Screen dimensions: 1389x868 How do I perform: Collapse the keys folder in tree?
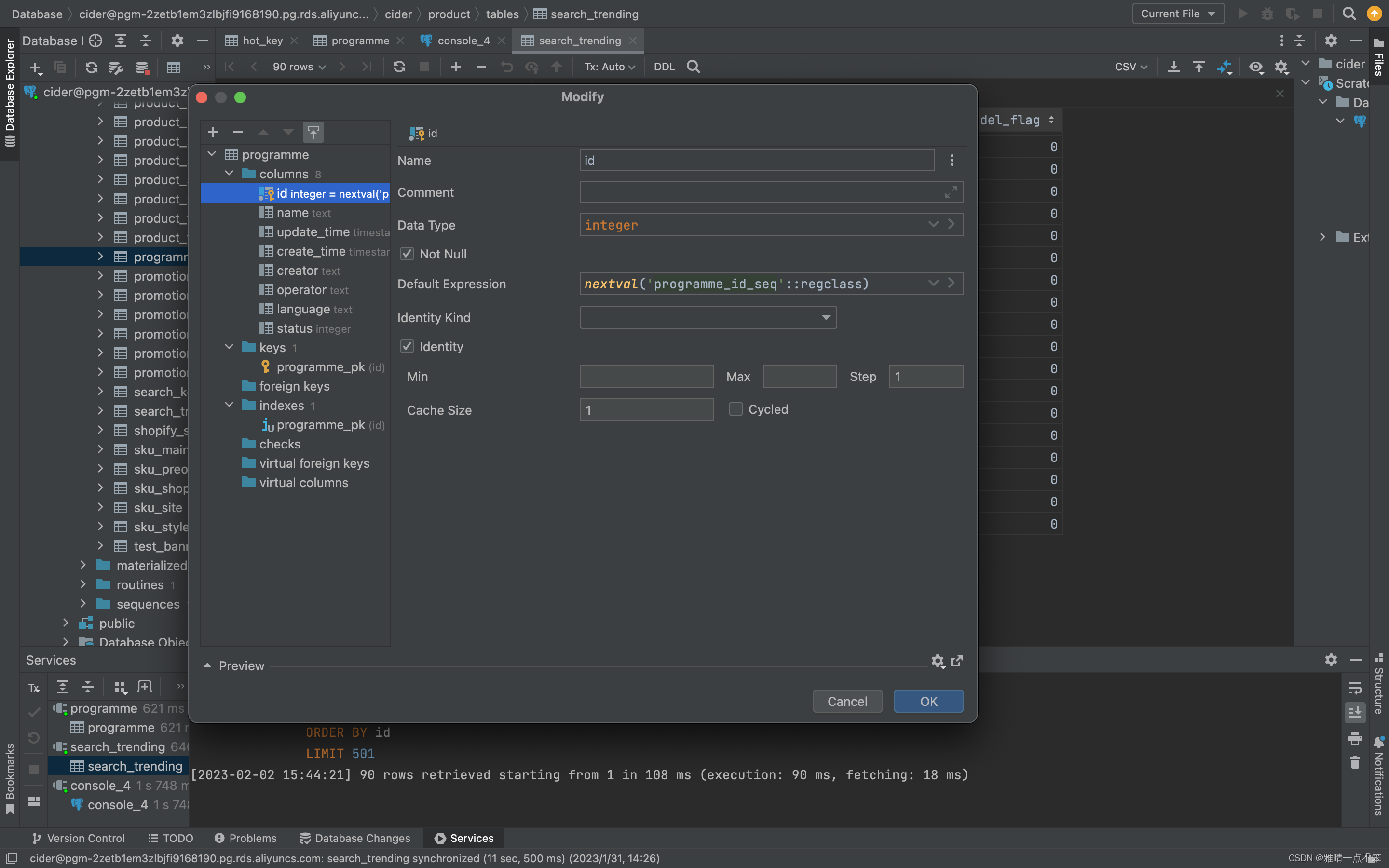tap(229, 347)
